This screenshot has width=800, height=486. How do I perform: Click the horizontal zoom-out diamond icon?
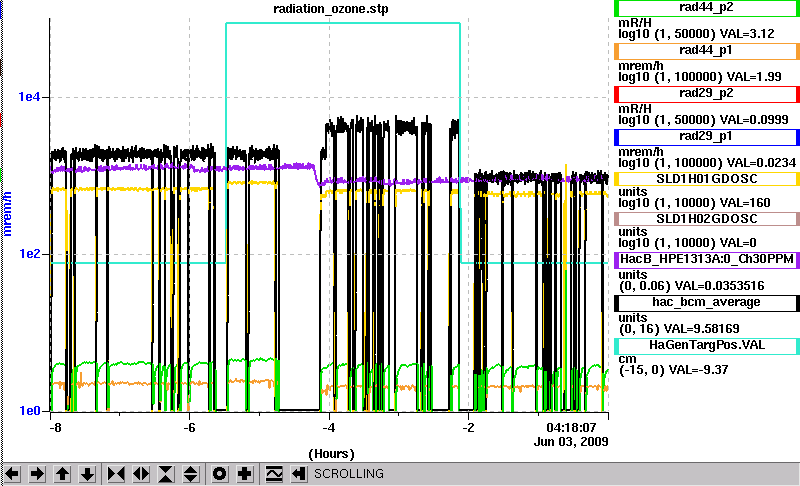[x=141, y=474]
